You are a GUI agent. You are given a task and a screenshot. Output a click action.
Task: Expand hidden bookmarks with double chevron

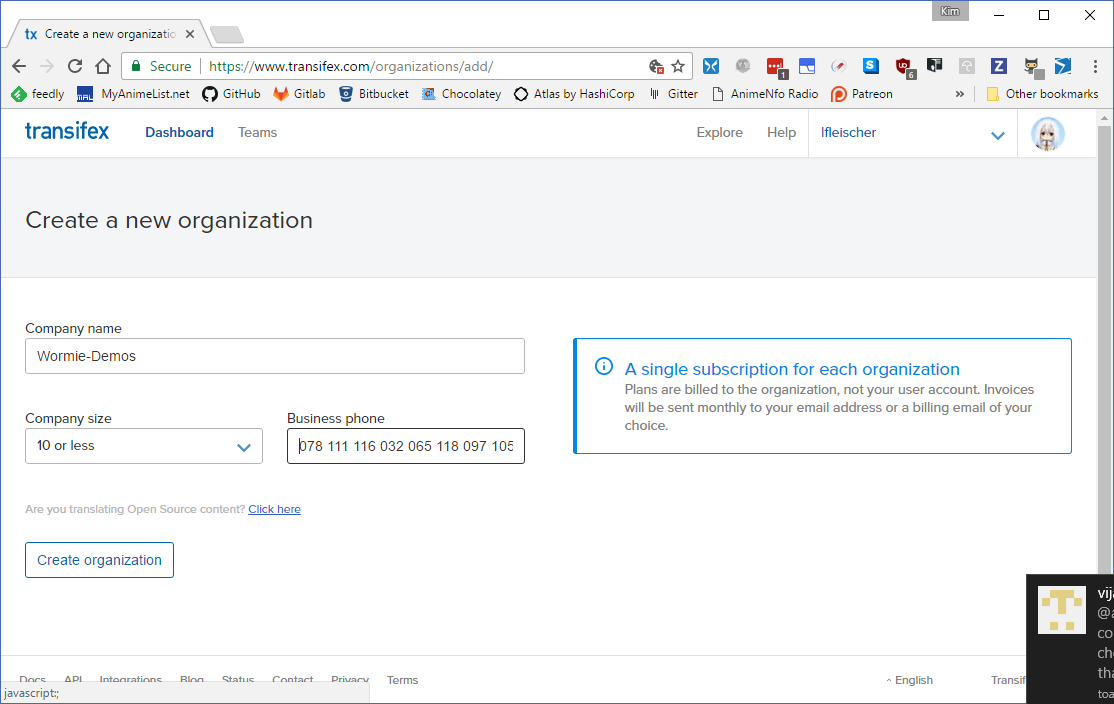click(x=960, y=94)
